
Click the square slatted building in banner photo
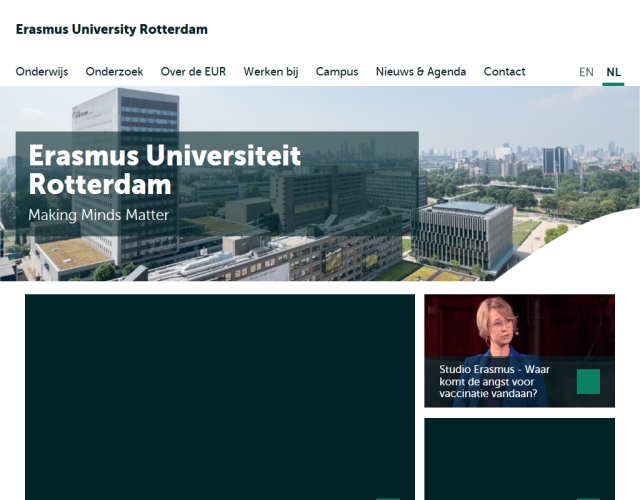(462, 236)
